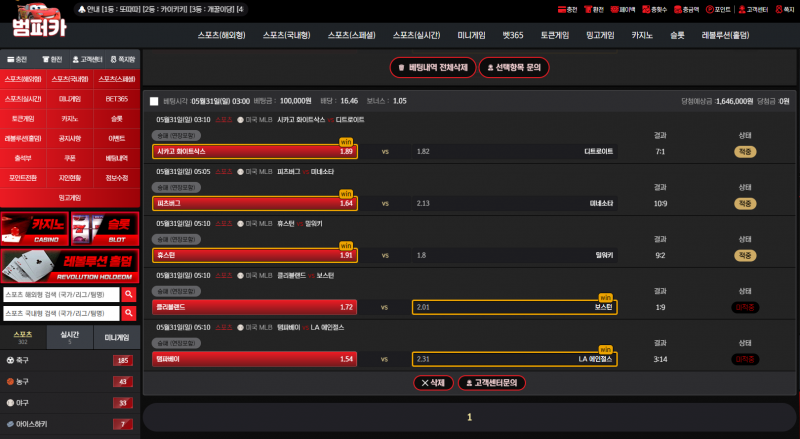Open 벳365 in the top navigation
800x439 pixels.
click(x=513, y=35)
